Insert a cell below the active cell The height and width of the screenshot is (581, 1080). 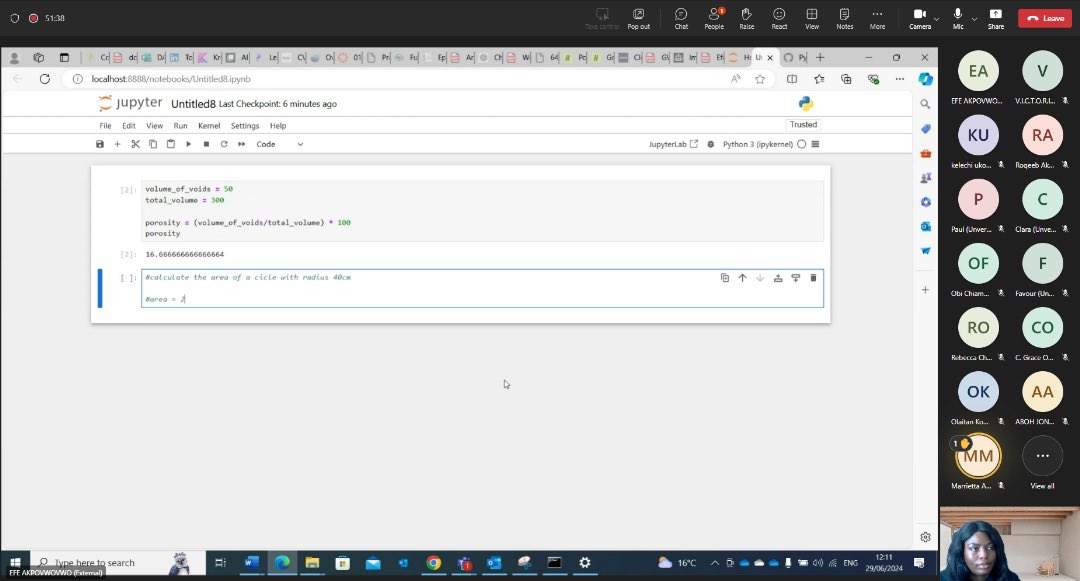tap(796, 277)
